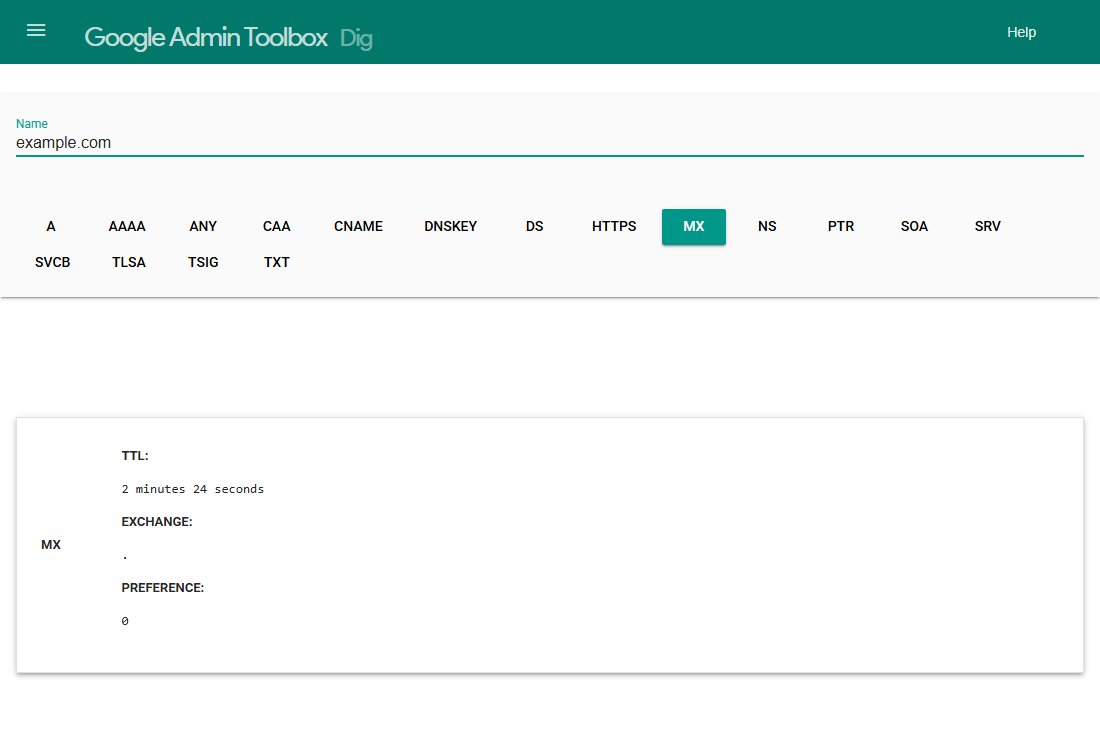Click the PREFERENCE: heading in results
1100x750 pixels.
(163, 588)
